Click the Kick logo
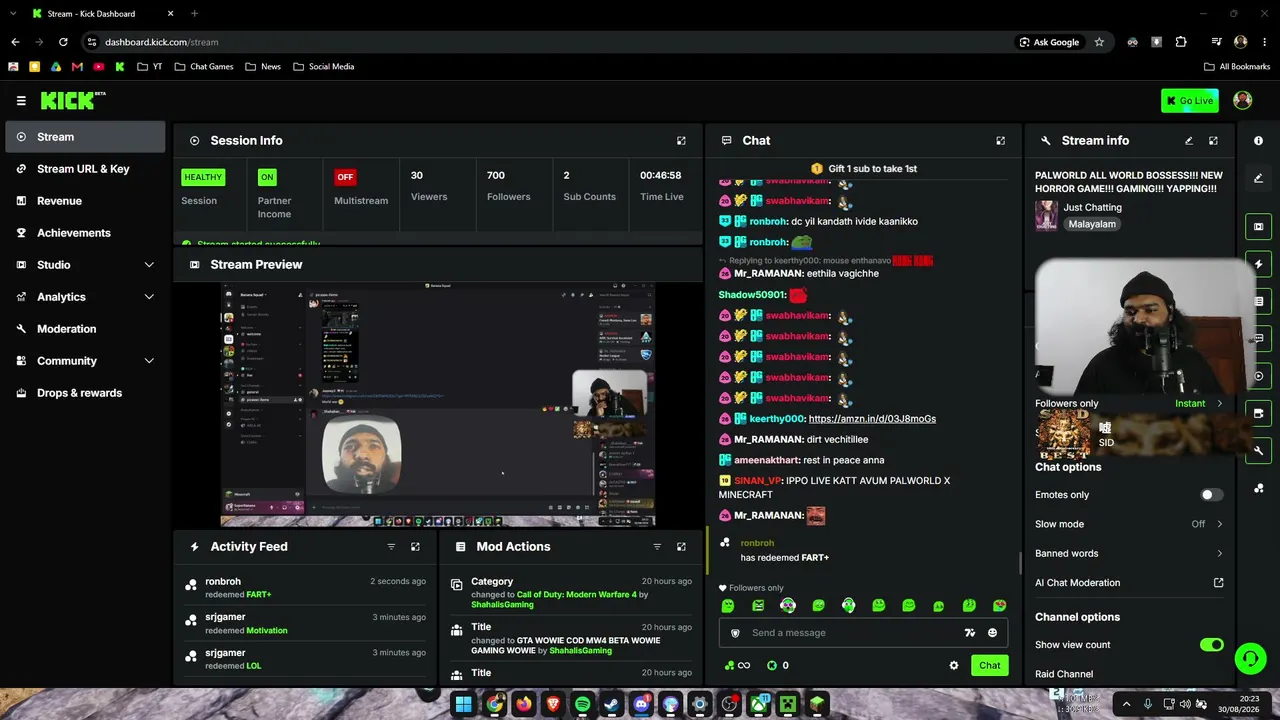Viewport: 1280px width, 720px height. [x=73, y=100]
